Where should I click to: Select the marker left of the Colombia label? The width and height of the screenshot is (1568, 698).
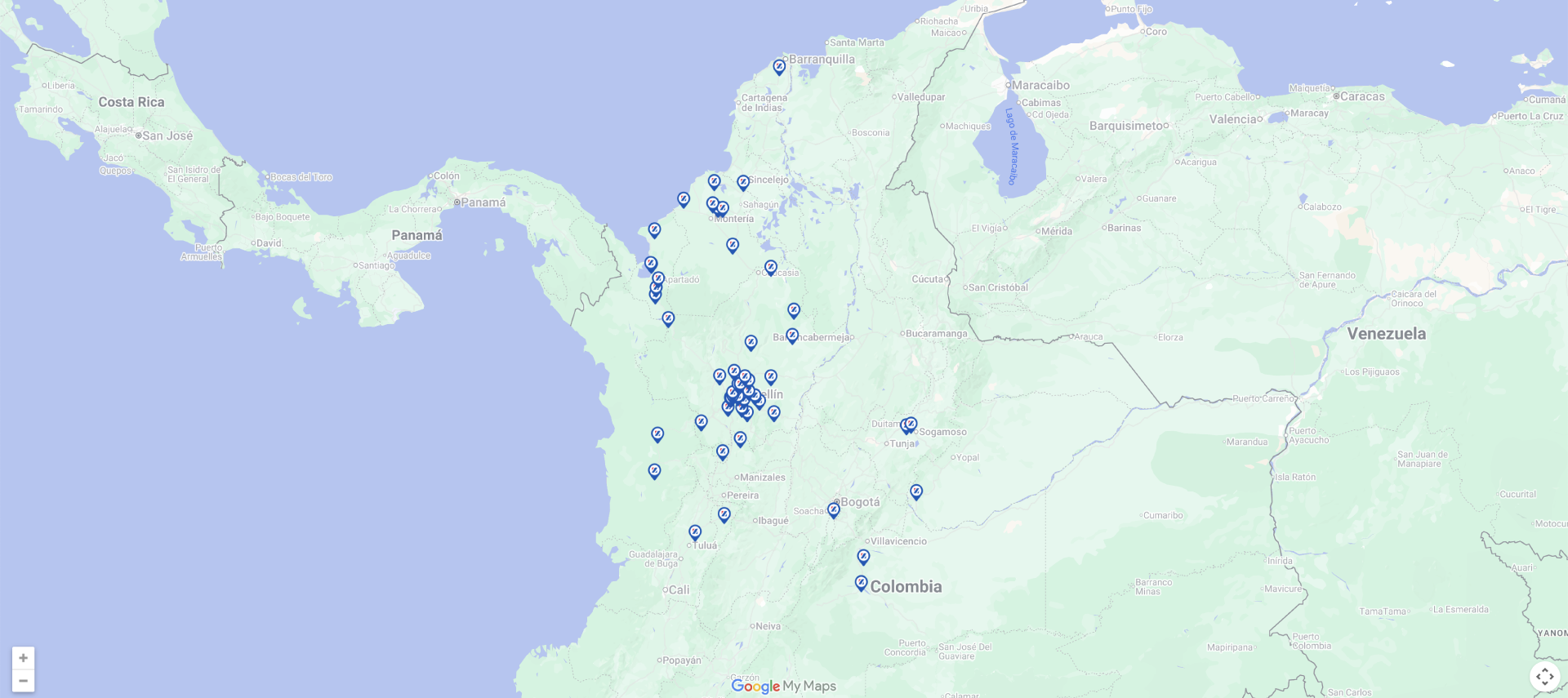click(861, 583)
